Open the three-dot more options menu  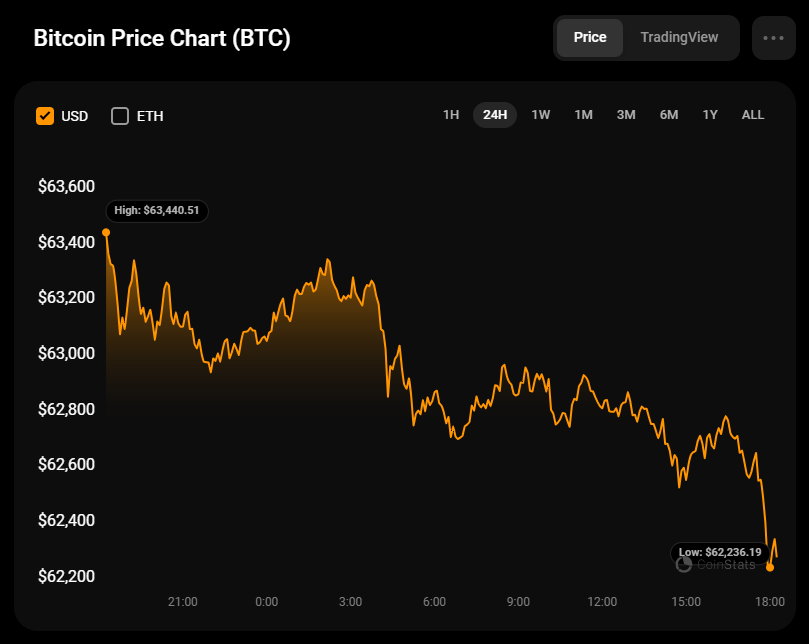click(x=773, y=38)
